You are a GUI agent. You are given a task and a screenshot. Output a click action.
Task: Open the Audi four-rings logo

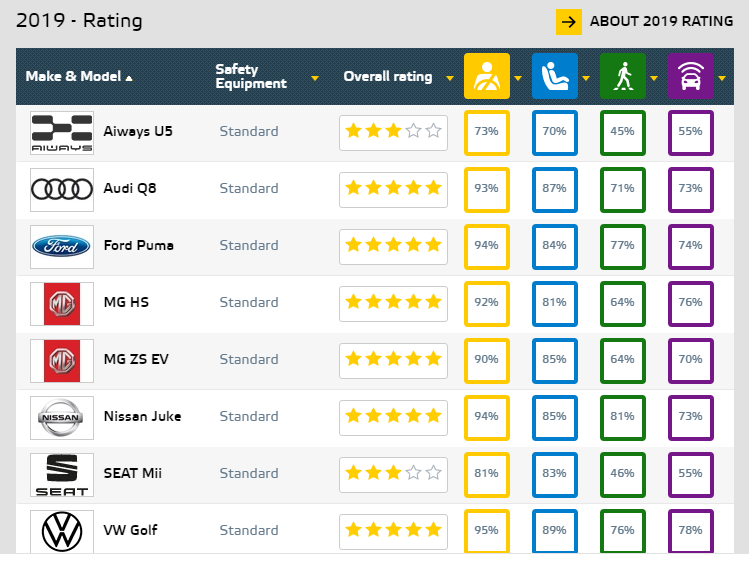(x=62, y=190)
